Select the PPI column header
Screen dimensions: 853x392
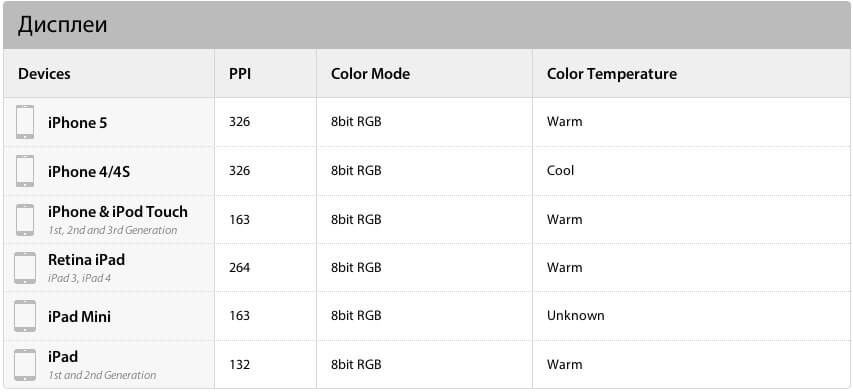240,73
